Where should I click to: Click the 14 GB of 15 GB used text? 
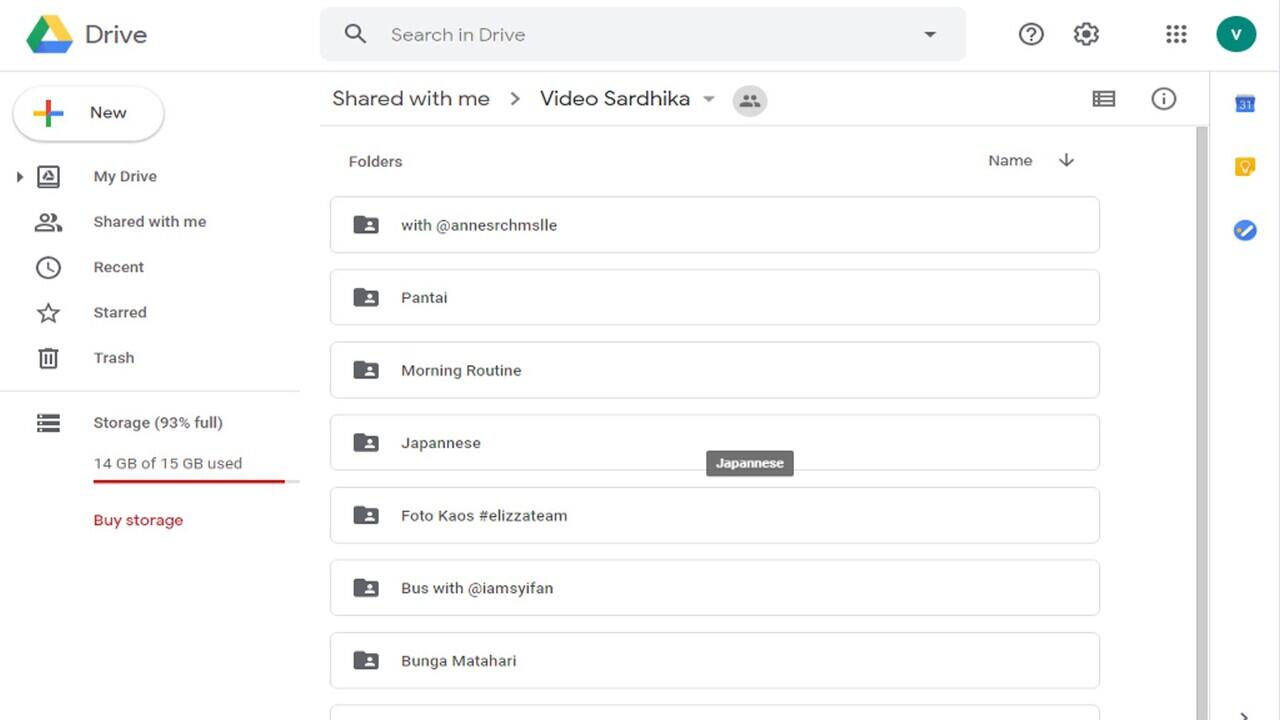click(x=168, y=463)
